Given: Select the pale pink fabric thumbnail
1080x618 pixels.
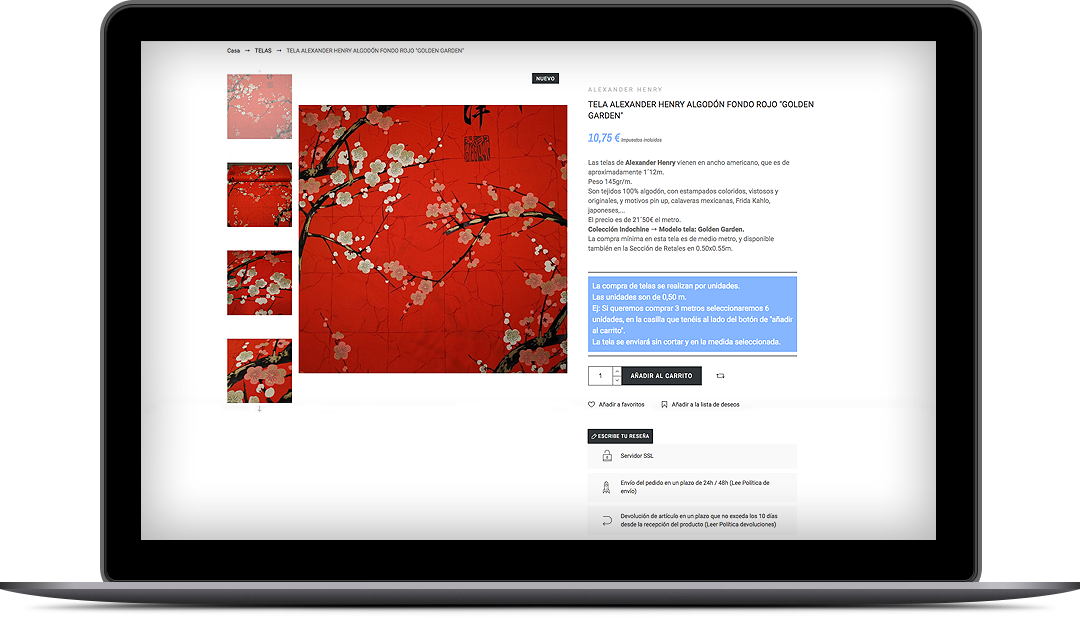Looking at the screenshot, I should (x=260, y=107).
